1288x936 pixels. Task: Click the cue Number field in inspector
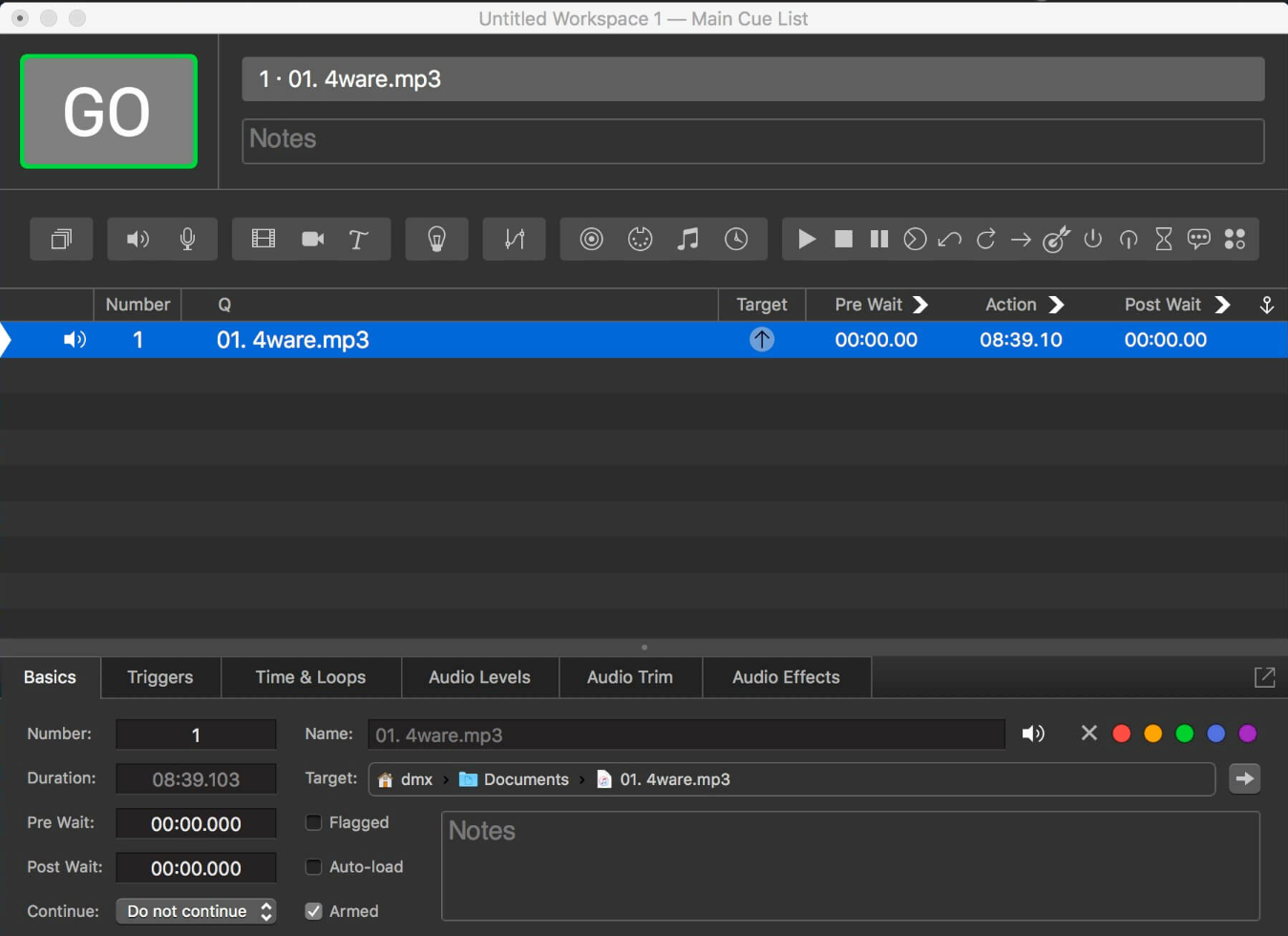196,734
